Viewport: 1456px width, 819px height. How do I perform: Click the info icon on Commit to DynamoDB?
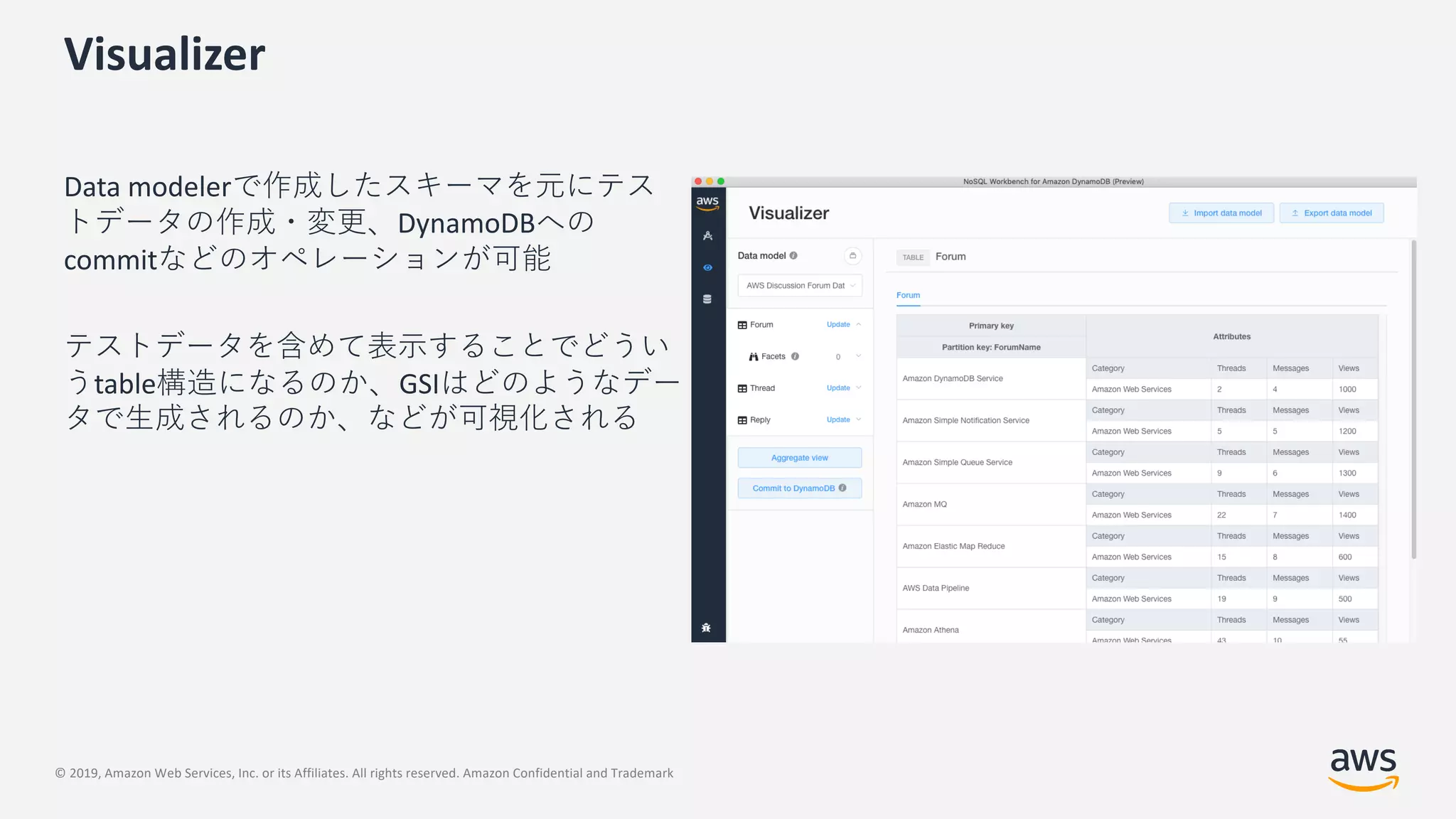pos(842,488)
